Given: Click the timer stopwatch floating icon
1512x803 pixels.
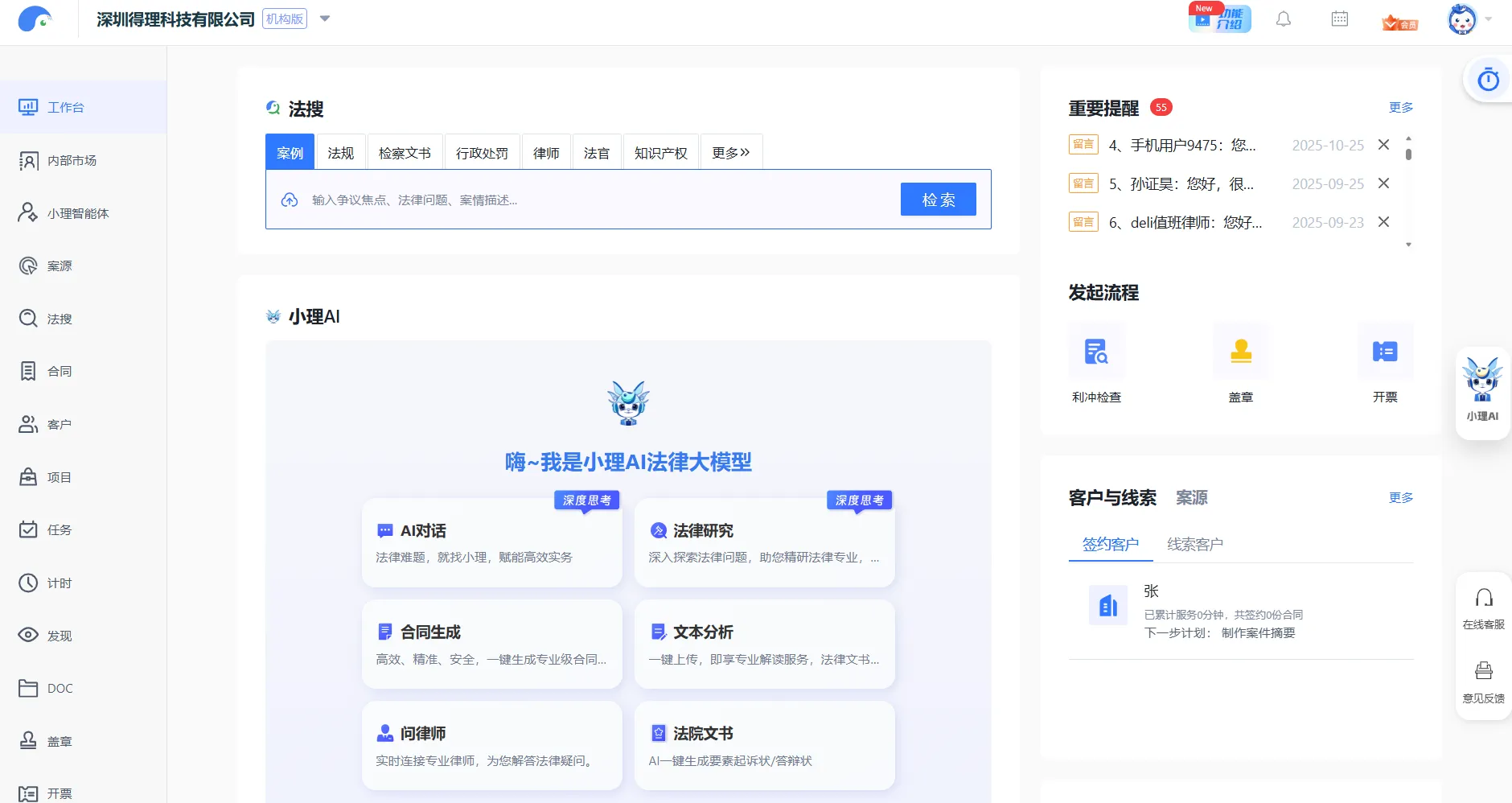Looking at the screenshot, I should pos(1489,80).
